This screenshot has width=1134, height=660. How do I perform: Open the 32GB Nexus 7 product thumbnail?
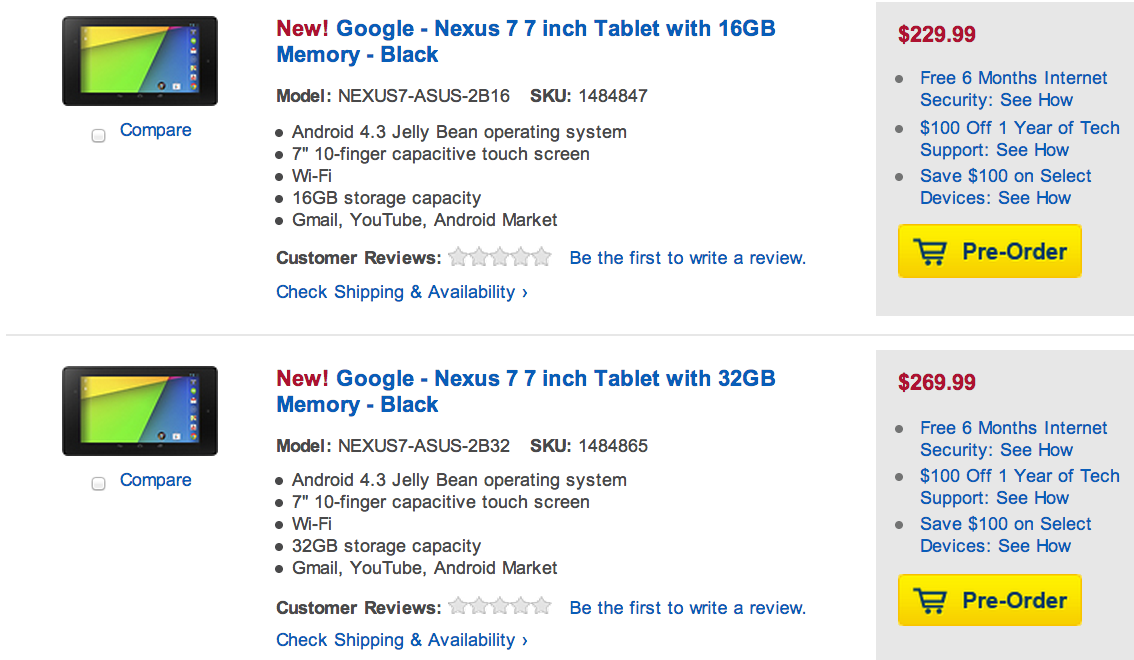coord(140,411)
